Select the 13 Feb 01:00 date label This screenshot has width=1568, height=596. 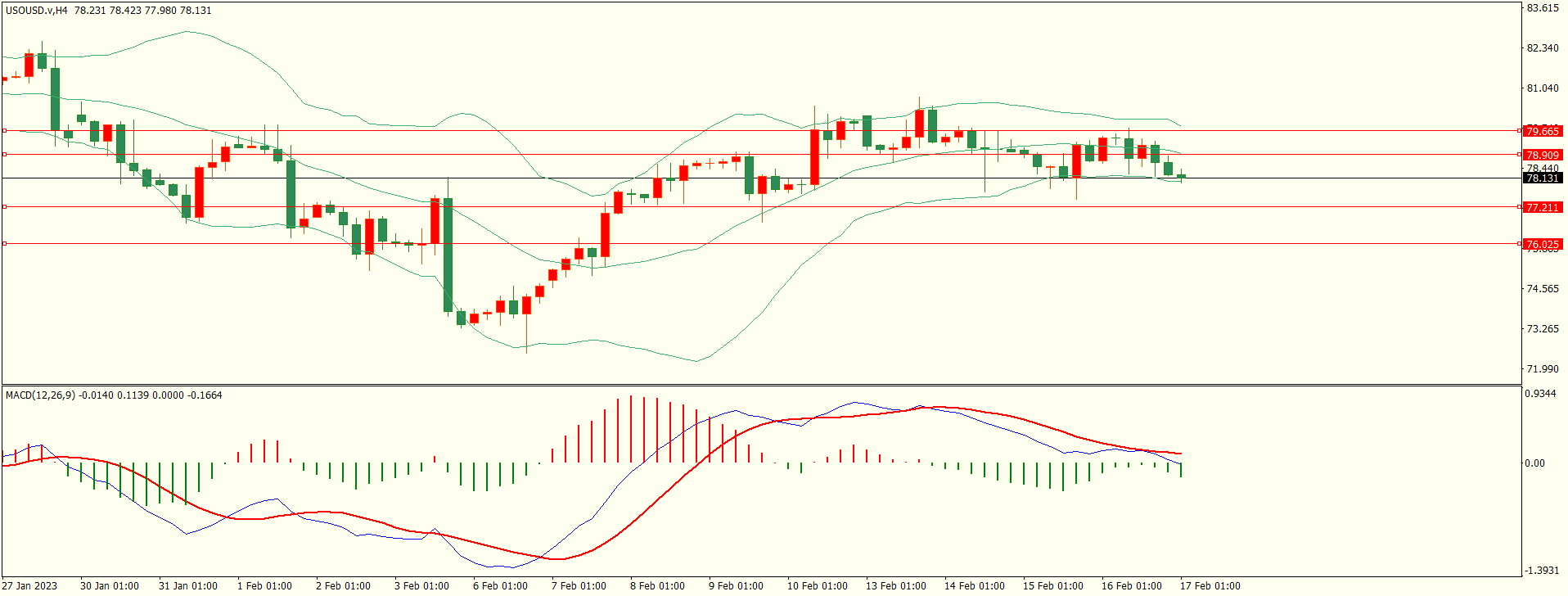point(896,586)
